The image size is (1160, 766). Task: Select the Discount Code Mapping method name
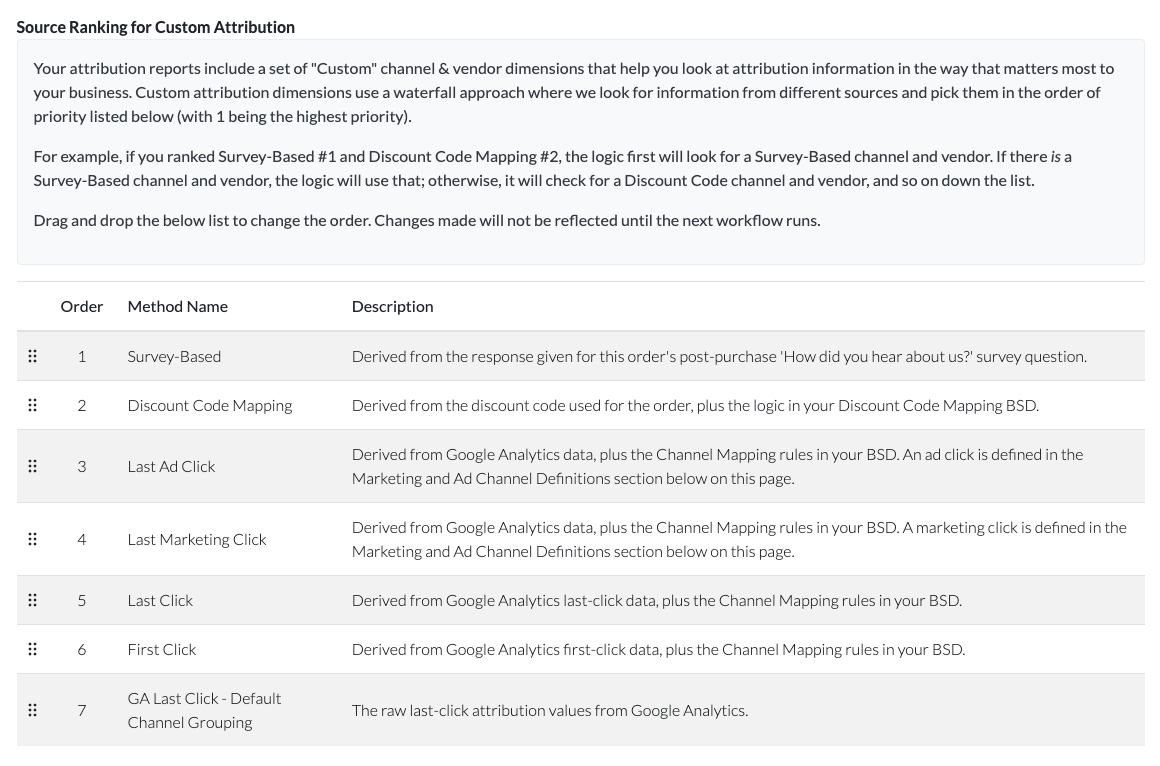click(x=210, y=405)
